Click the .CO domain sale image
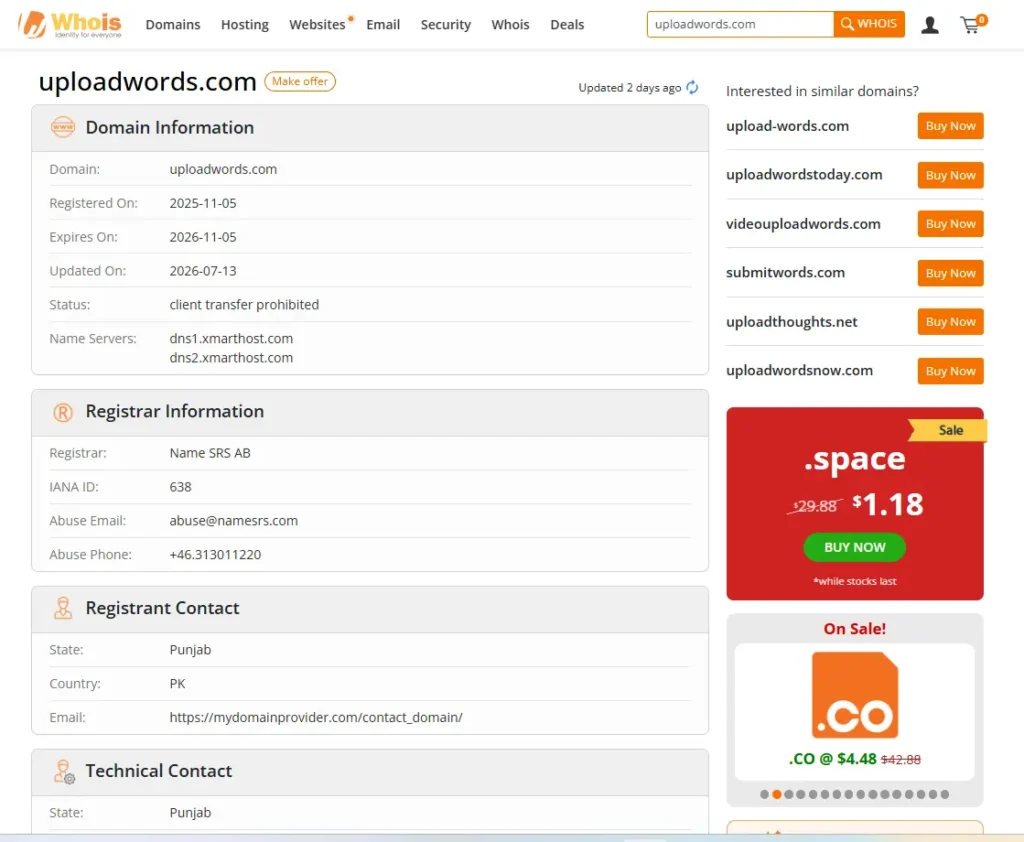 (855, 695)
